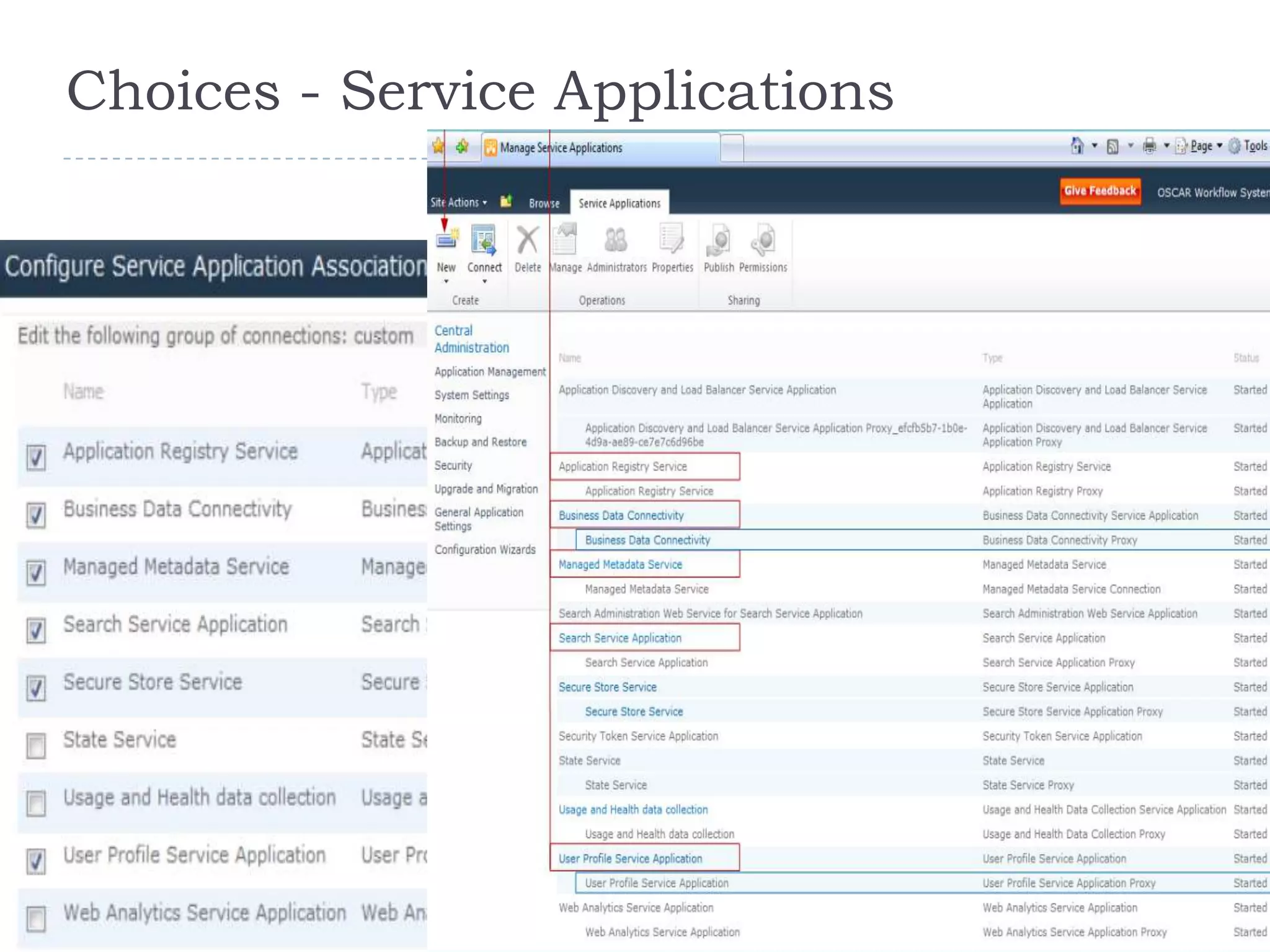Open Backup and Restore in side navigation

point(480,443)
